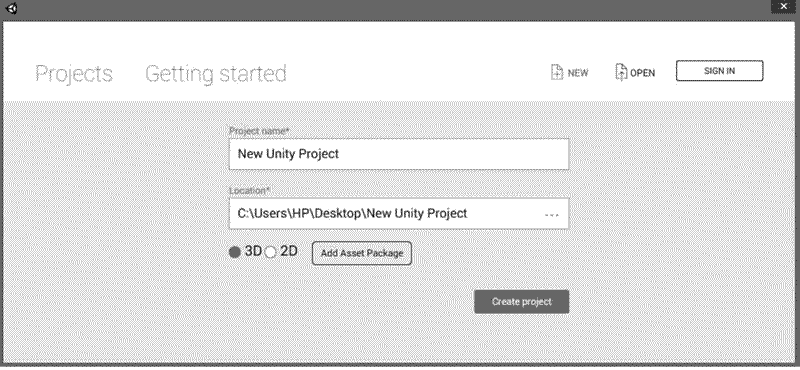The width and height of the screenshot is (800, 370).
Task: Click the NEW project document icon
Action: (557, 72)
